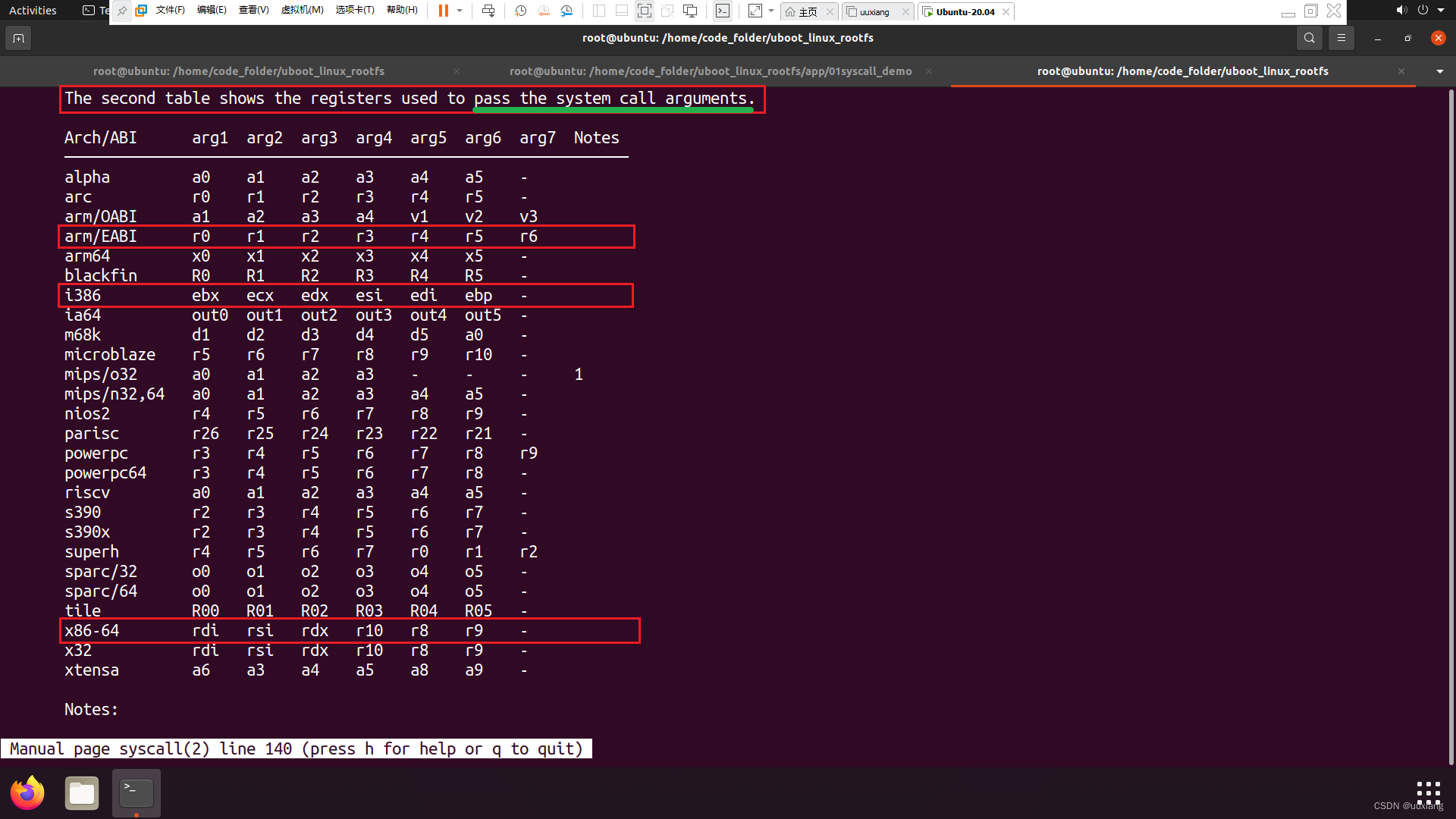Close the first uboot_linux_rootfs terminal tab

point(457,71)
